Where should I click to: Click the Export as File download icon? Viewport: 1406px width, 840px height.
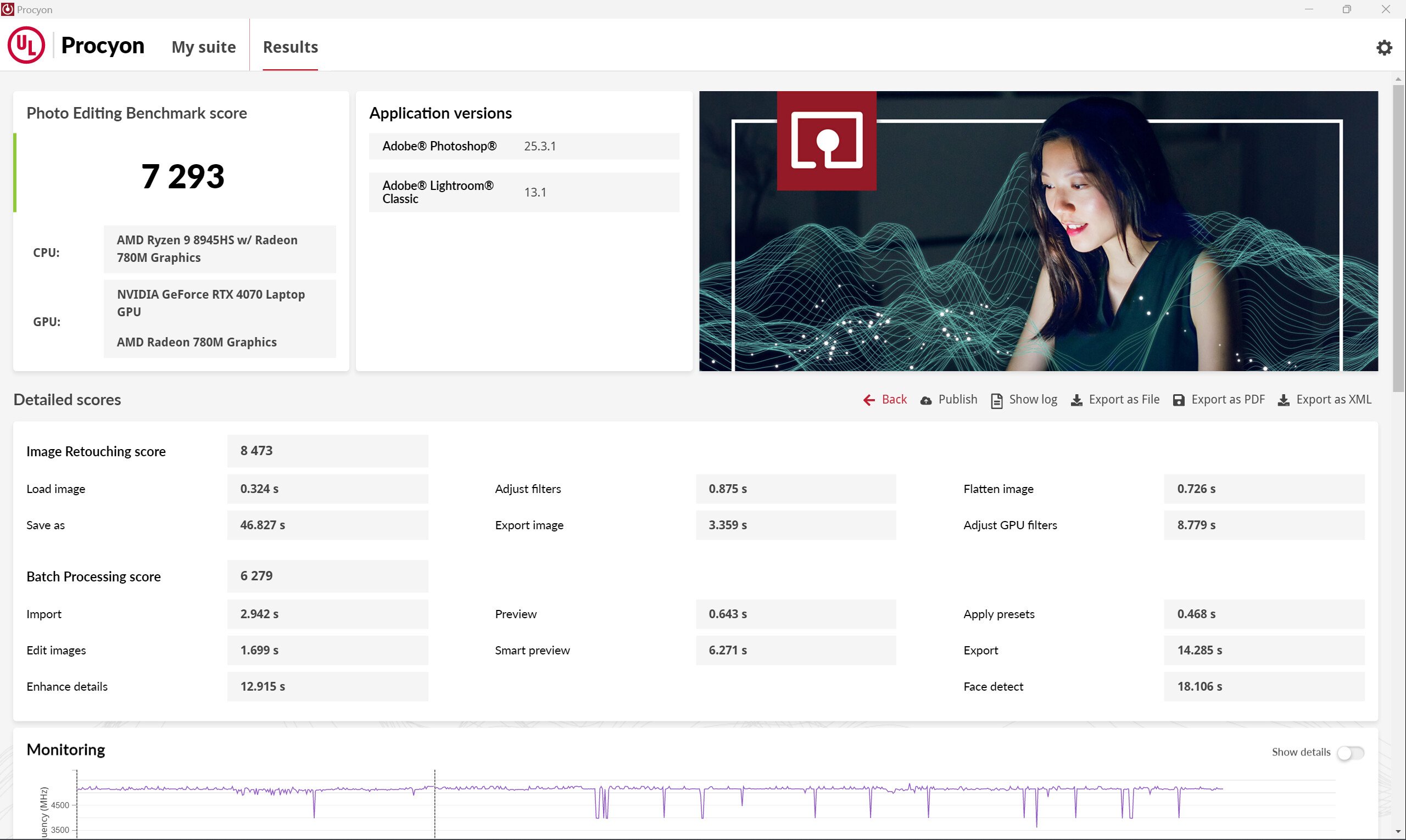coord(1076,401)
